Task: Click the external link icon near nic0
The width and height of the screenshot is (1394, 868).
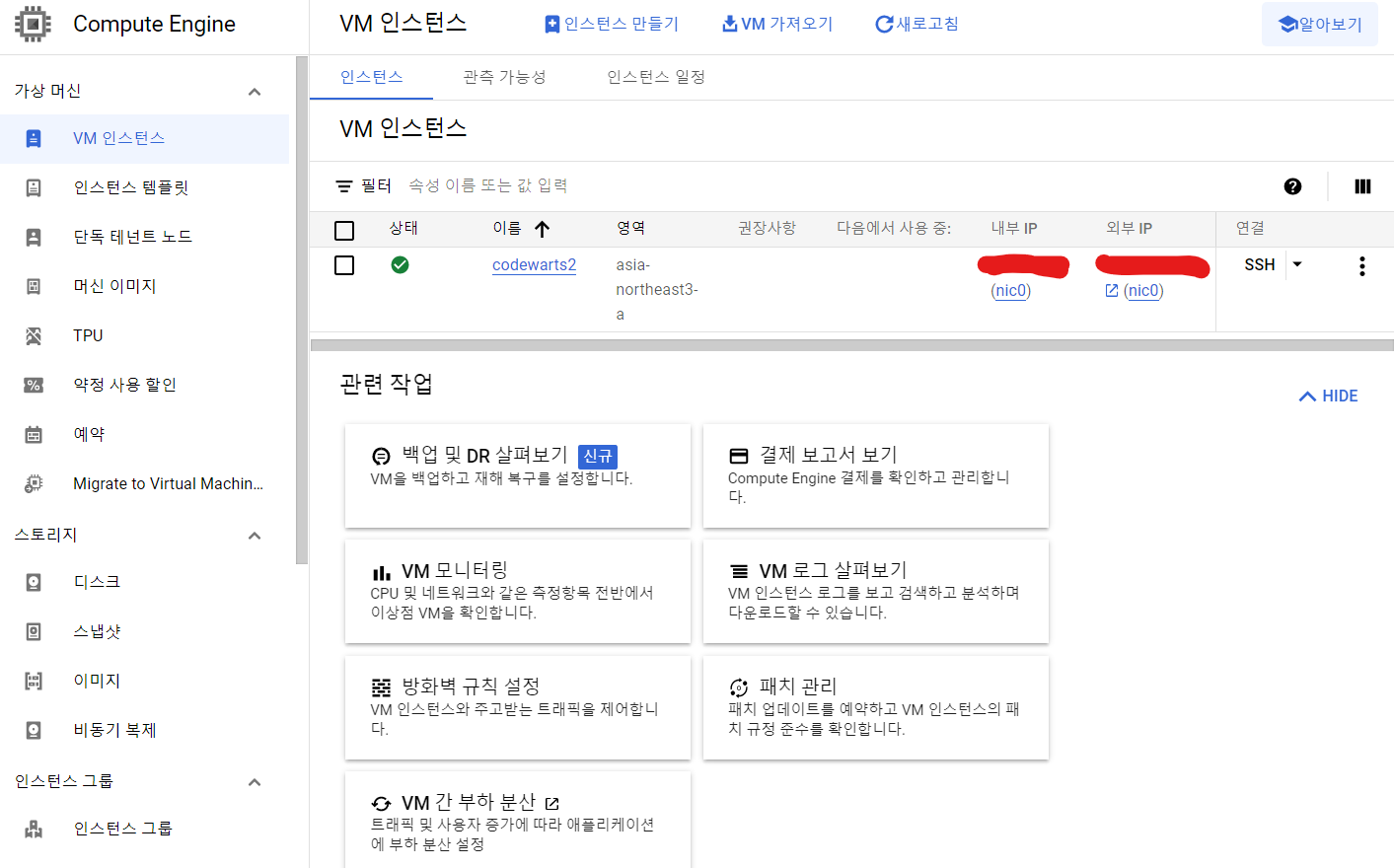Action: point(1112,290)
